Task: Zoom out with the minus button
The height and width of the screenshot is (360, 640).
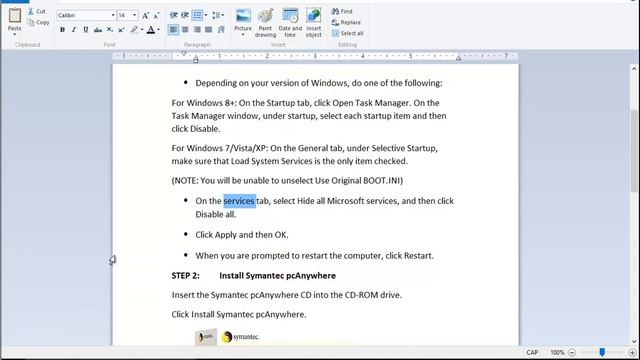Action: click(572, 352)
